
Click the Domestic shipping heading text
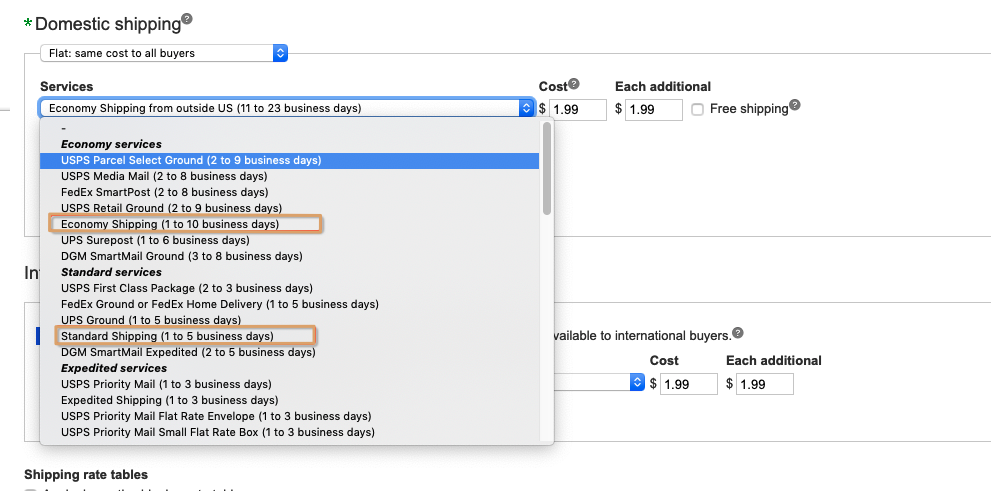point(108,24)
